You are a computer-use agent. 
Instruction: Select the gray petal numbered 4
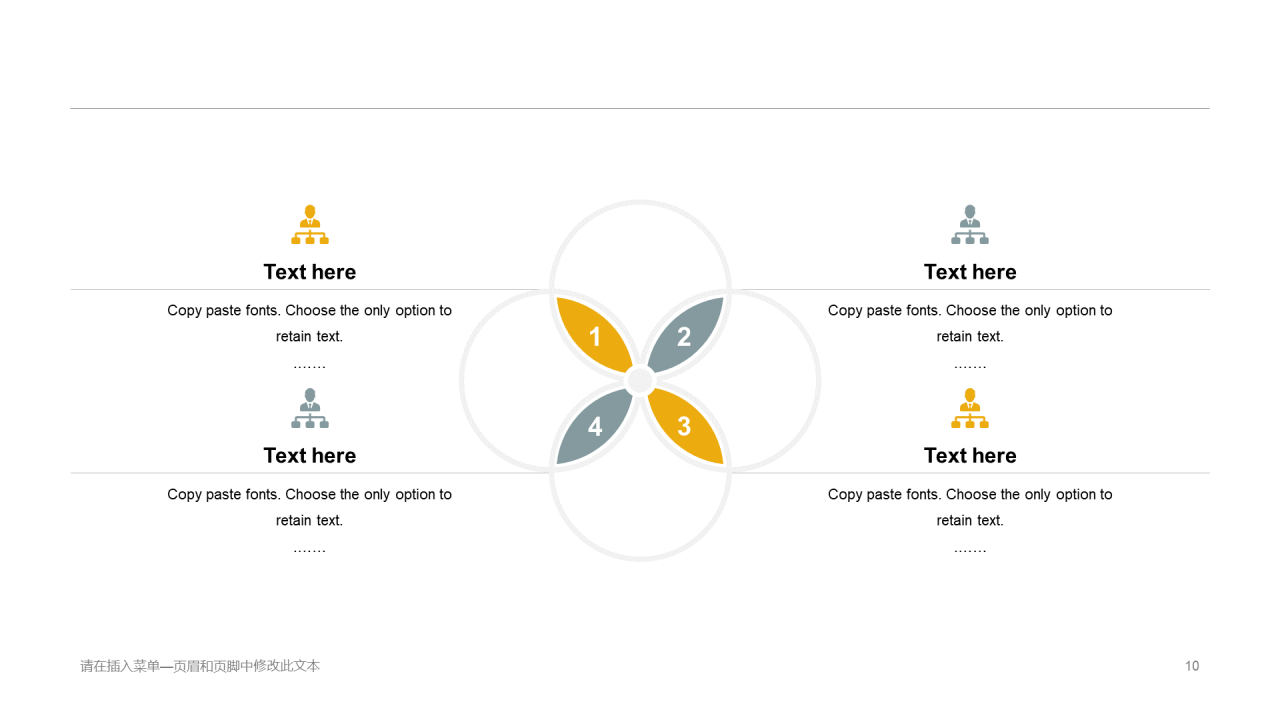coord(594,427)
